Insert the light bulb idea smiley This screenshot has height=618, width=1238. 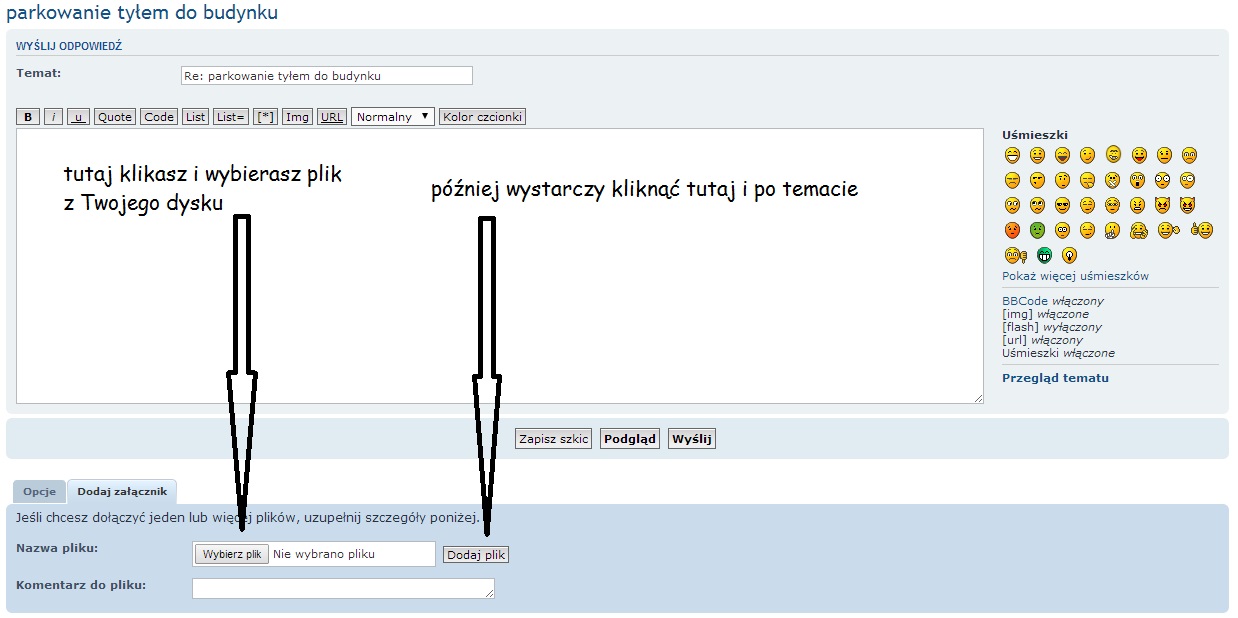pyautogui.click(x=1069, y=255)
